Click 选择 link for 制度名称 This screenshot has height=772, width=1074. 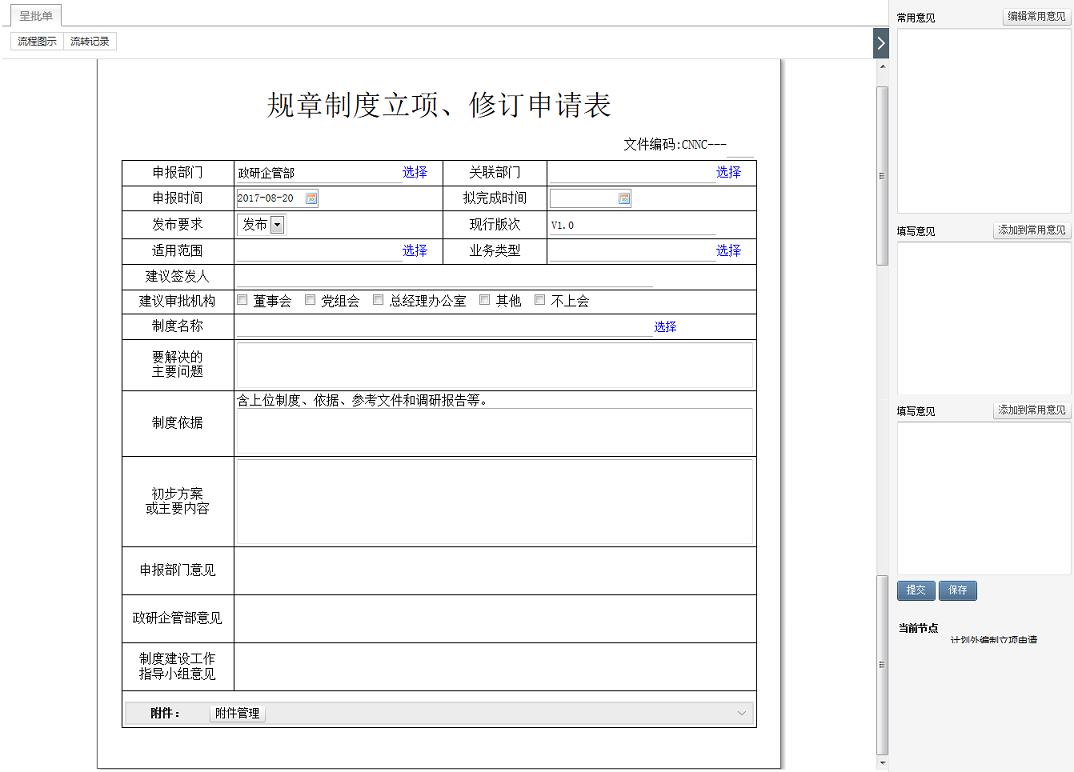coord(665,327)
